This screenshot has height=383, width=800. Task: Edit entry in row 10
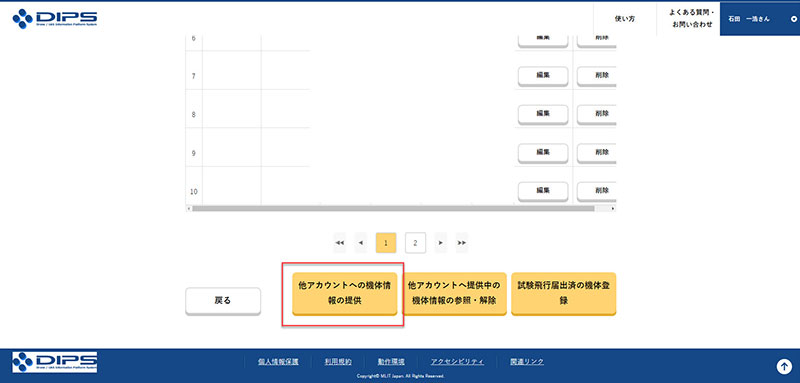[x=543, y=191]
